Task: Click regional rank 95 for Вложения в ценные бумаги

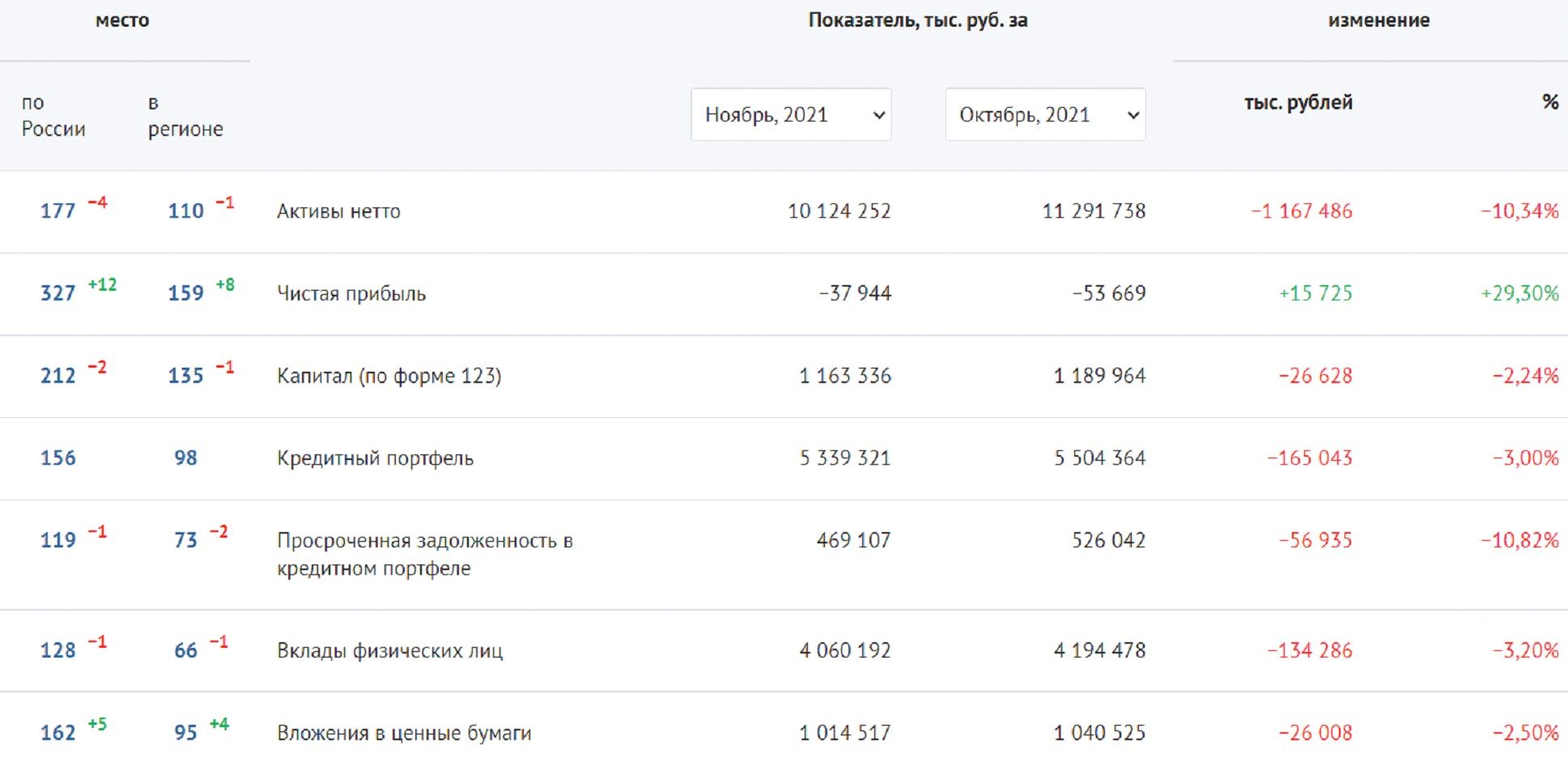Action: pos(185,733)
